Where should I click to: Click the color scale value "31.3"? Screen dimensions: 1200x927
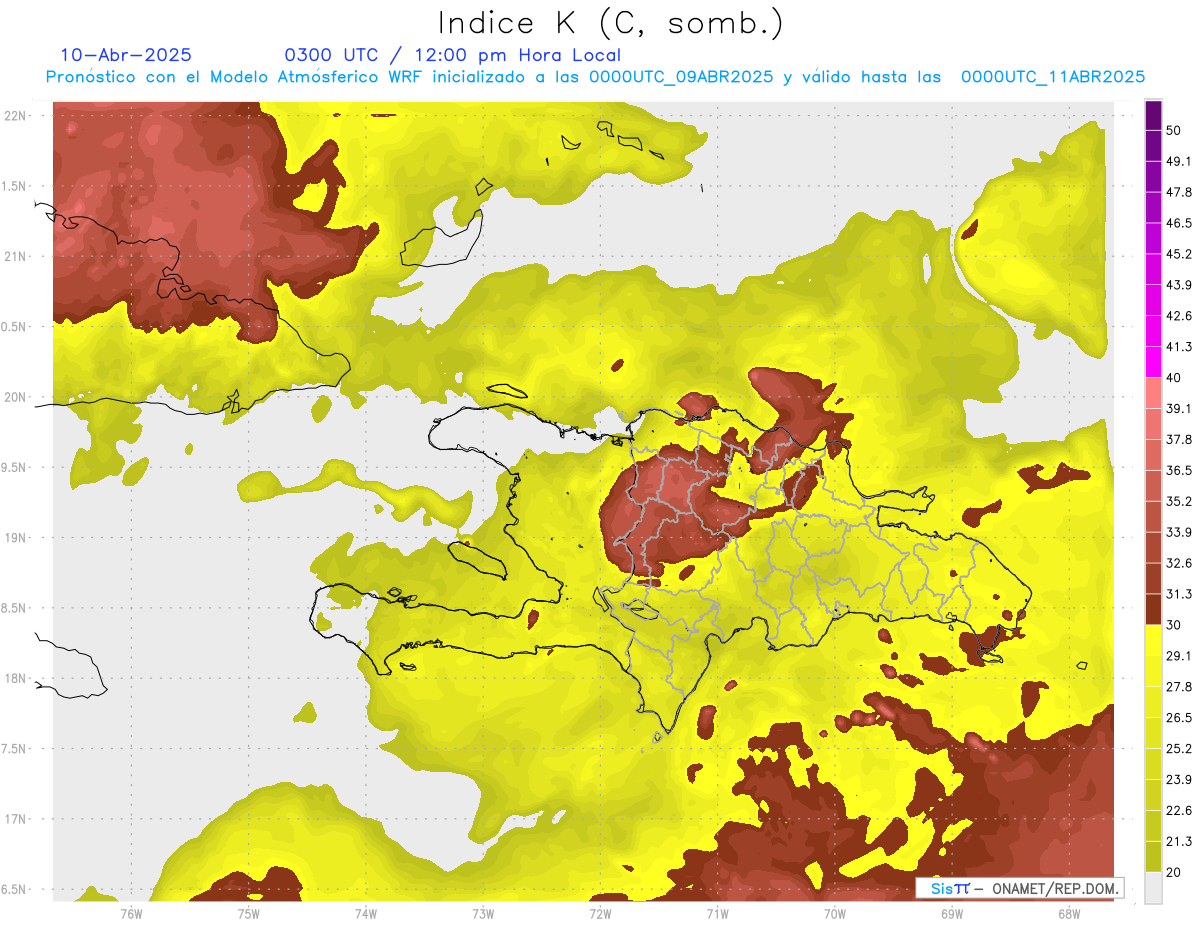pos(1179,595)
